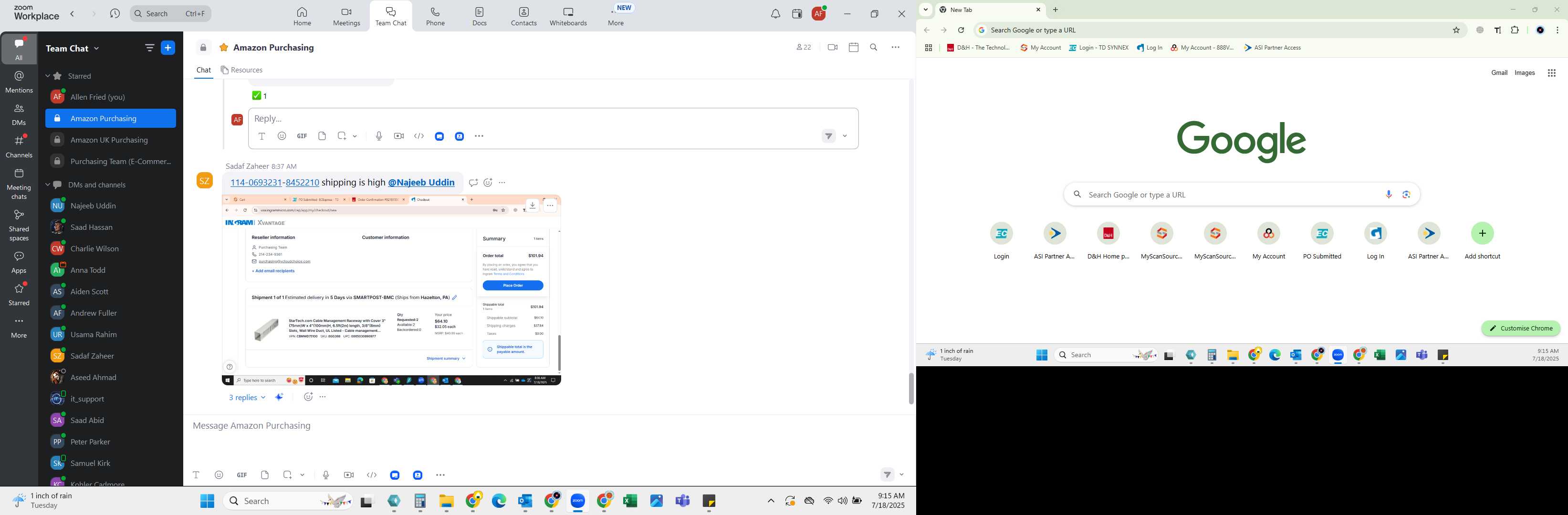1568x515 pixels.
Task: Open Channels in the Zoom sidebar
Action: pos(19,146)
